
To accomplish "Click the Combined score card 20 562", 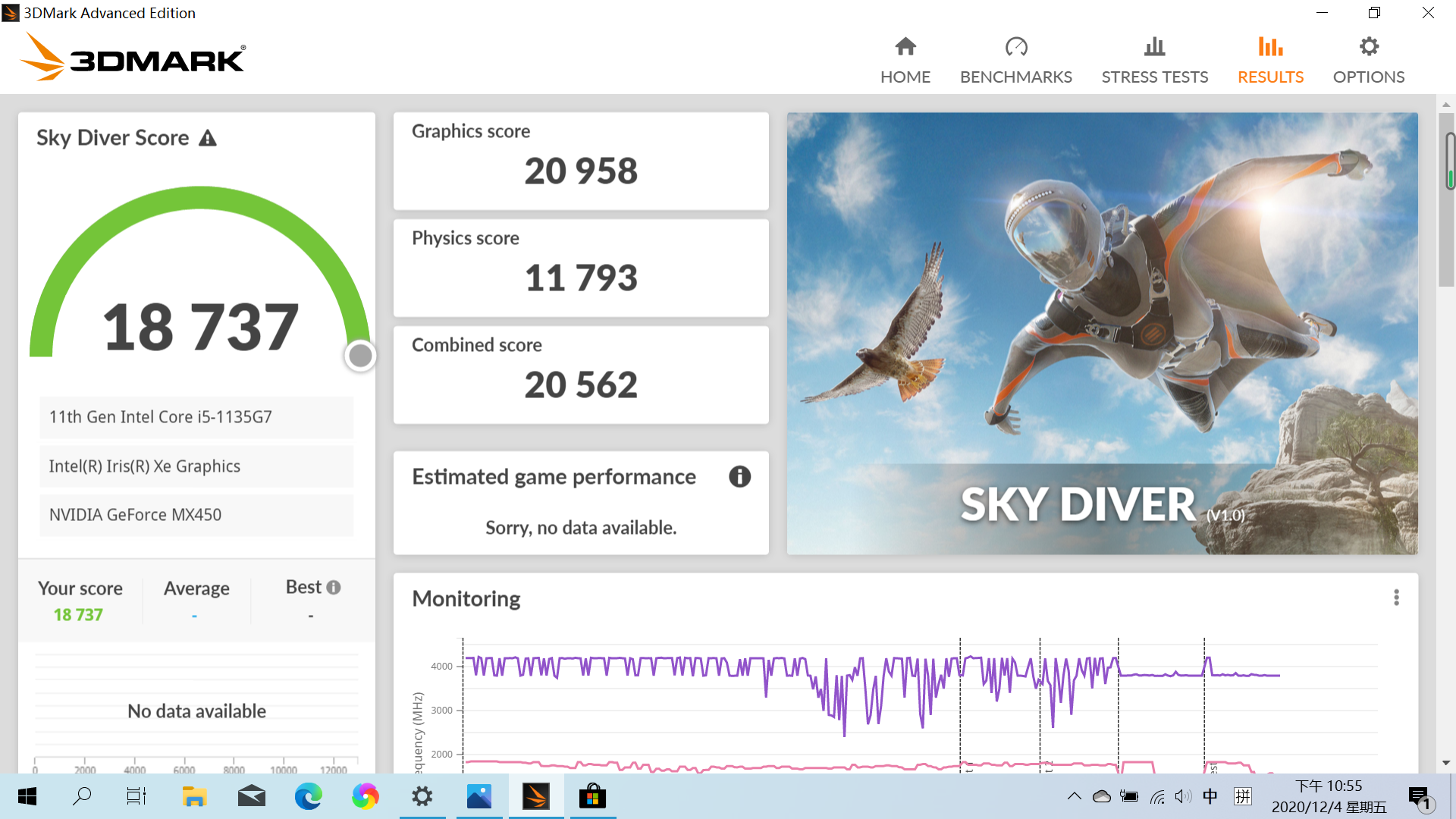I will point(581,375).
